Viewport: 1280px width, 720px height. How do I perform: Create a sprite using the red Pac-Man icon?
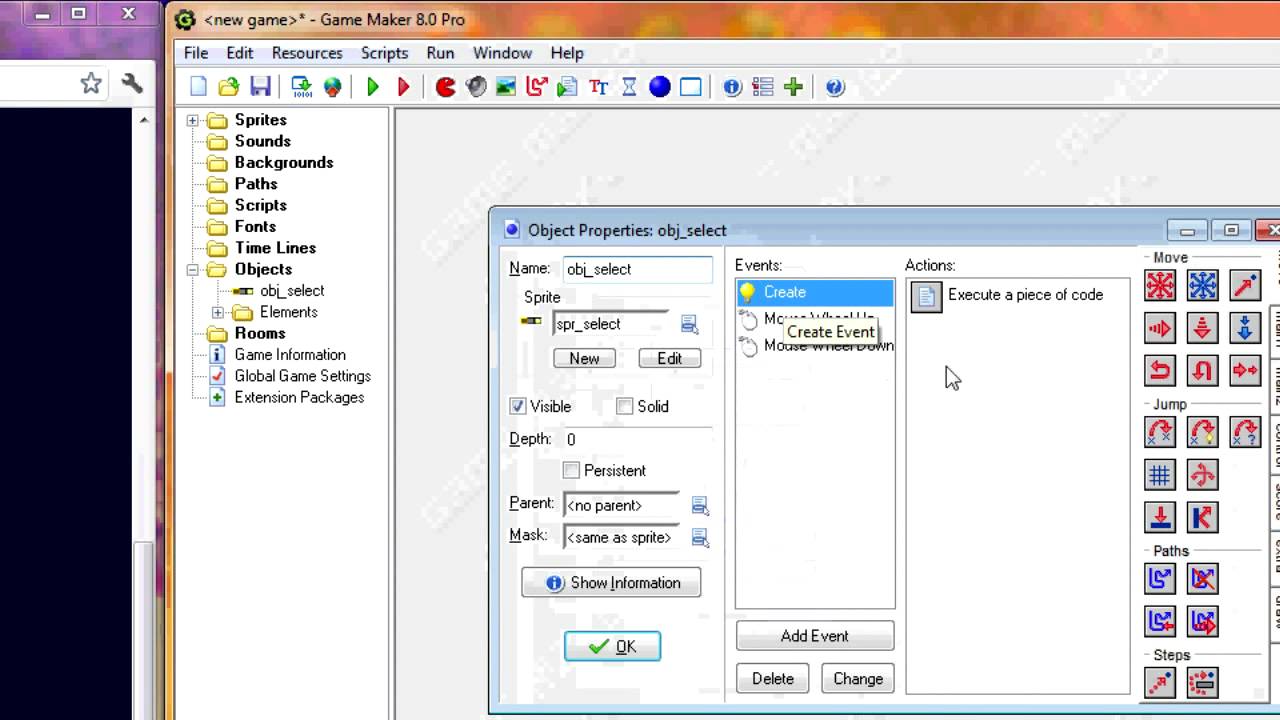446,87
